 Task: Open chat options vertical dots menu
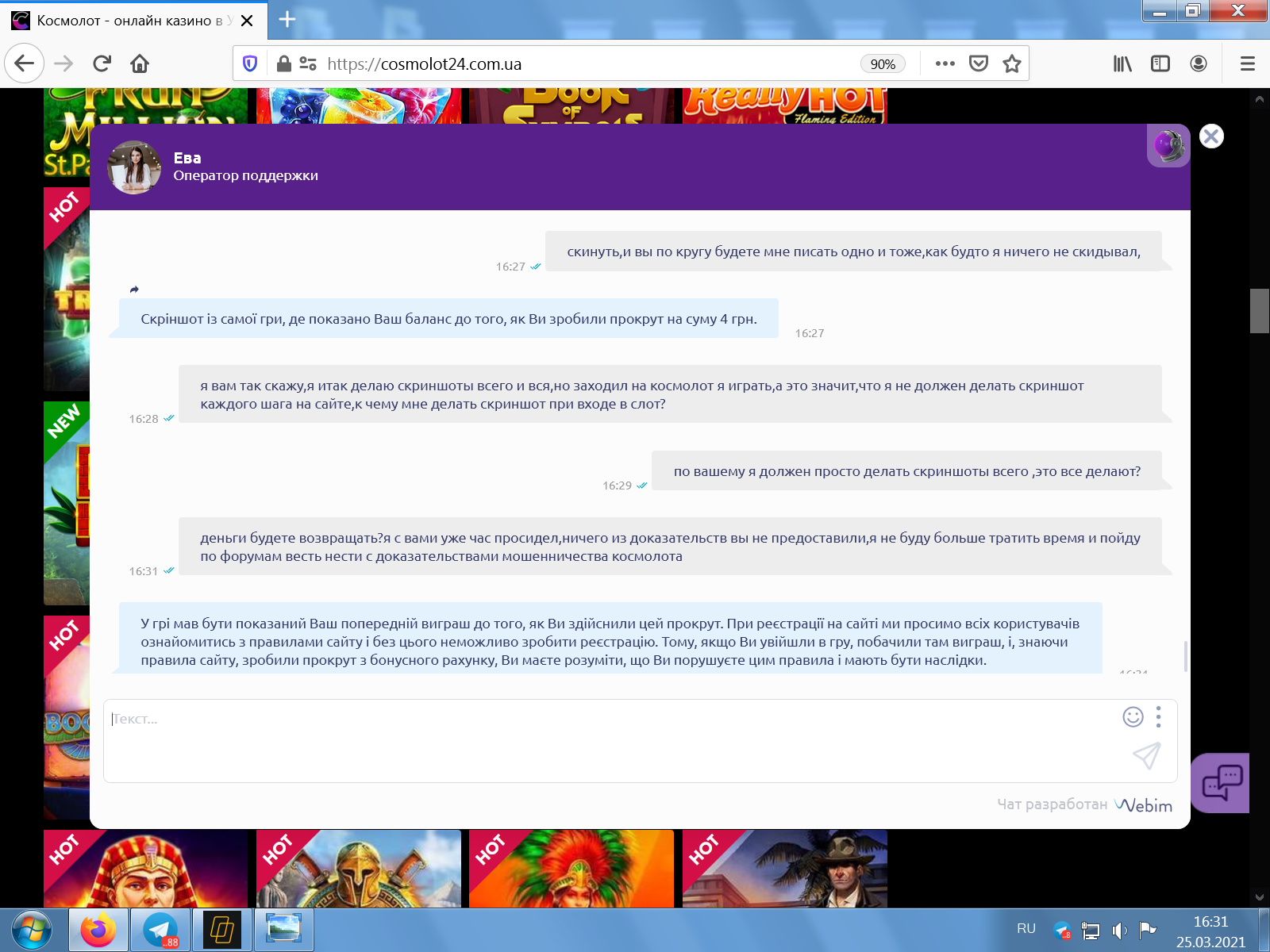1159,717
